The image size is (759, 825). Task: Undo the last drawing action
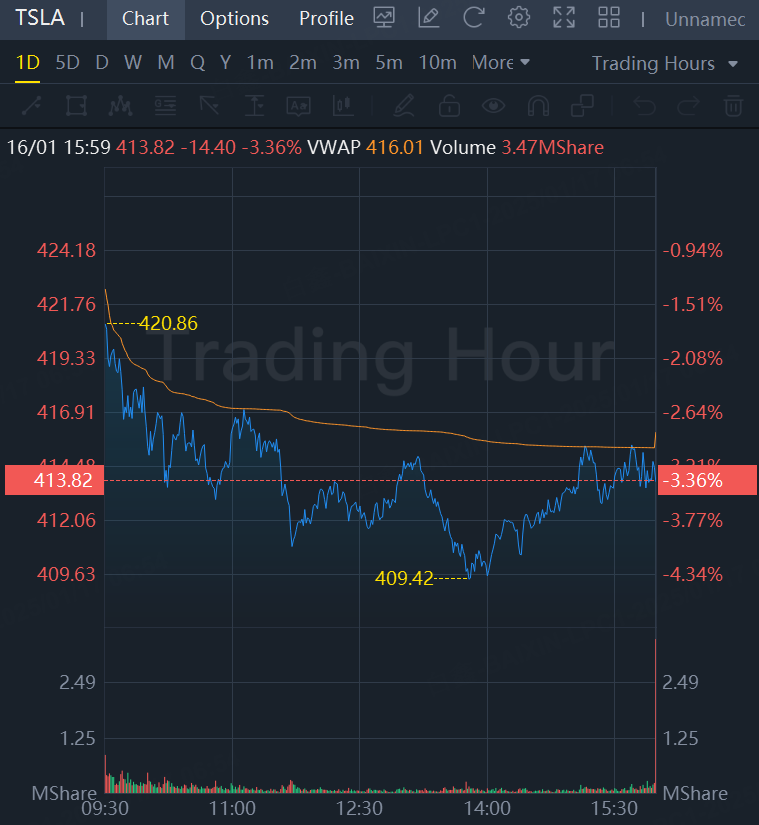click(644, 106)
